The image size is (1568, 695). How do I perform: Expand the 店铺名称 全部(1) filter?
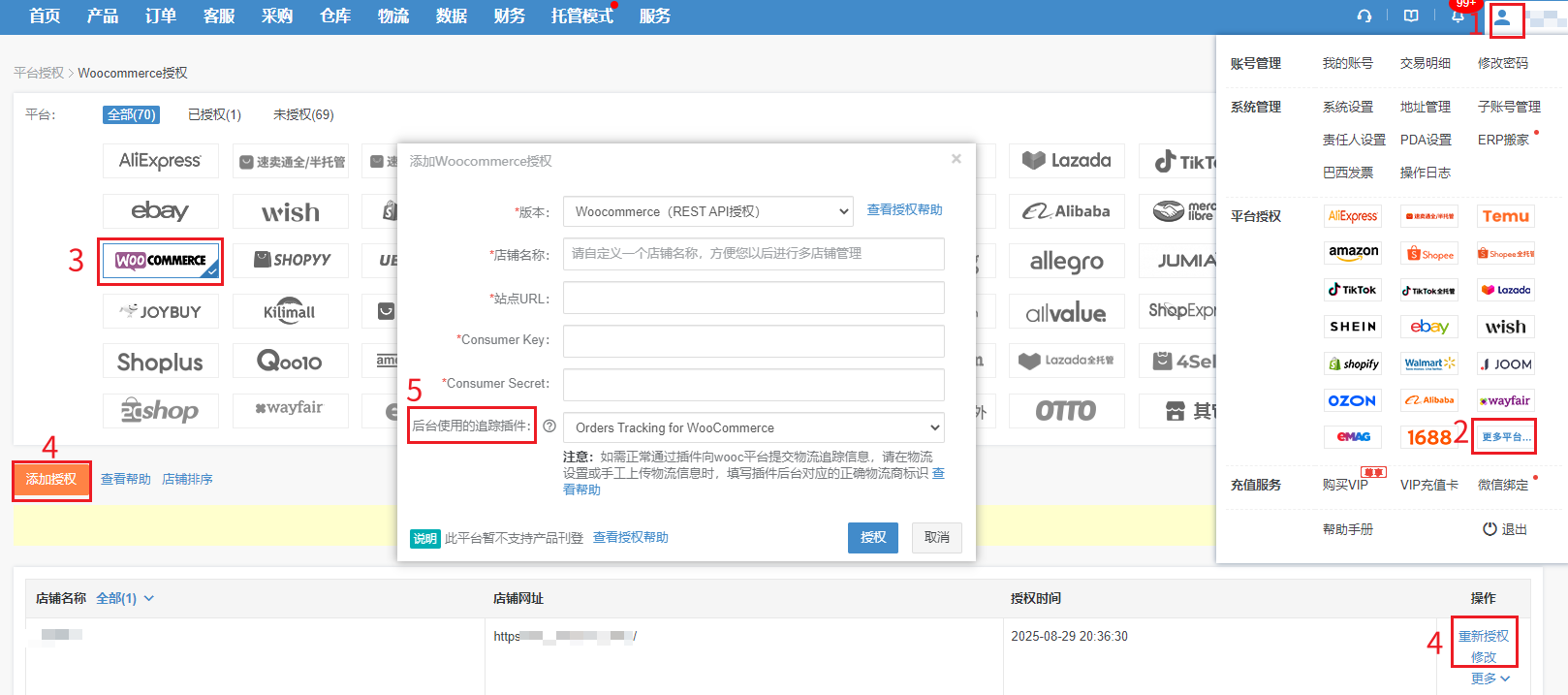coord(125,599)
